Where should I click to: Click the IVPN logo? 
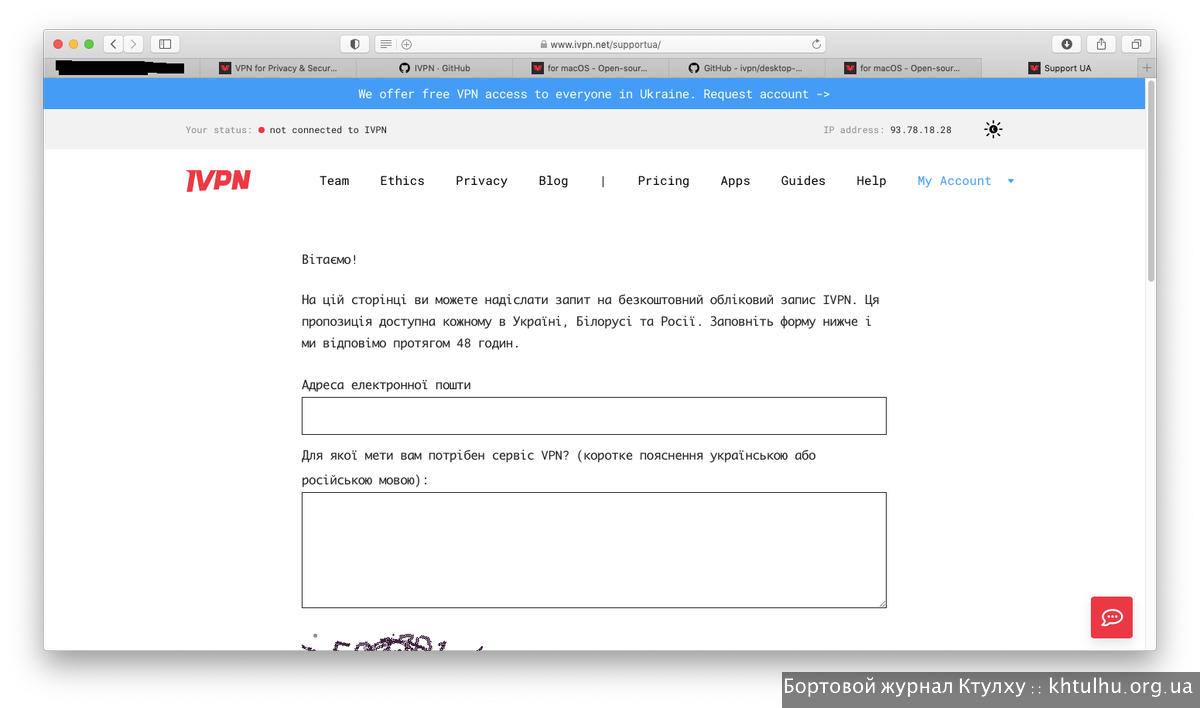218,181
